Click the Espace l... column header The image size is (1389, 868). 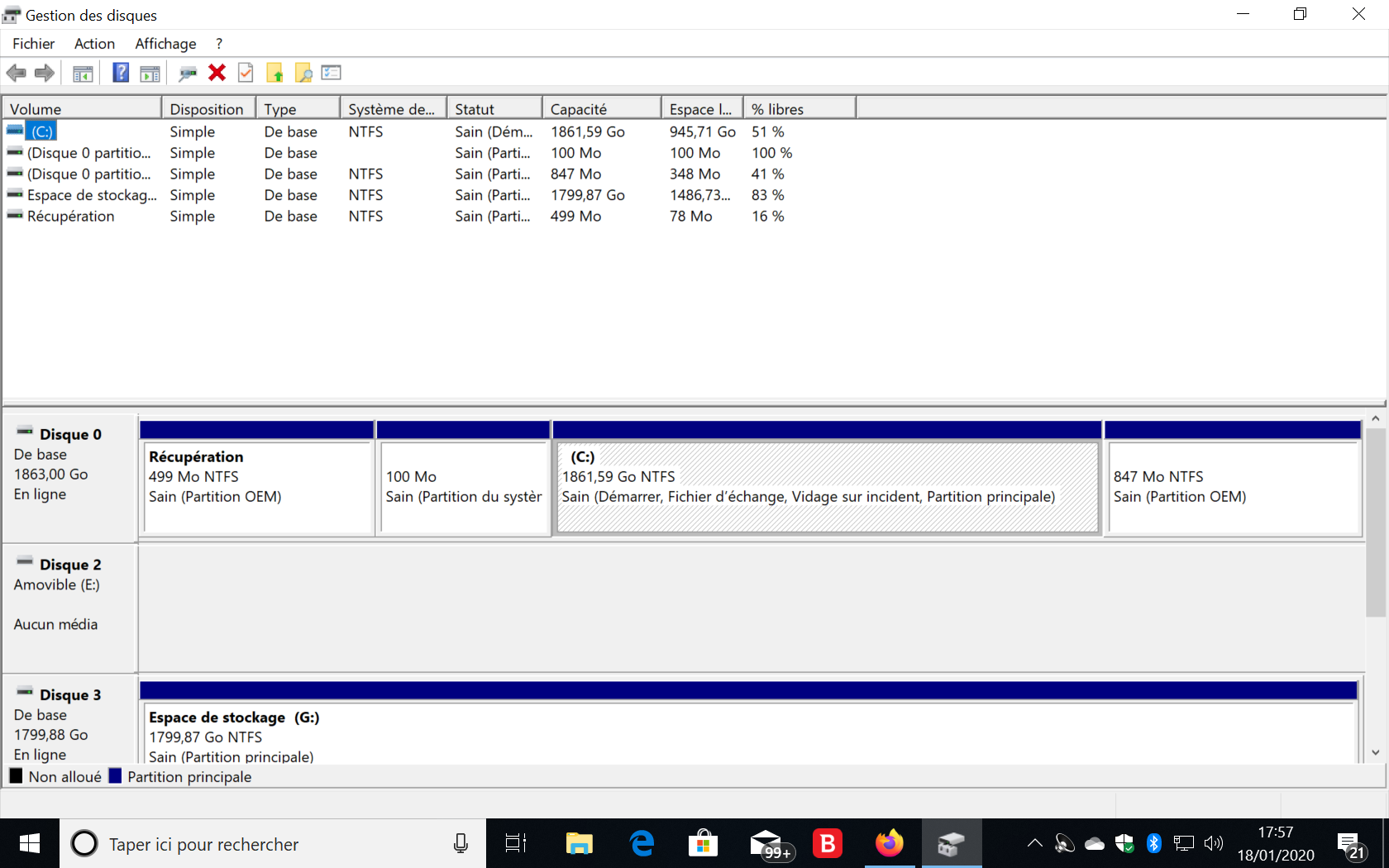pyautogui.click(x=703, y=109)
